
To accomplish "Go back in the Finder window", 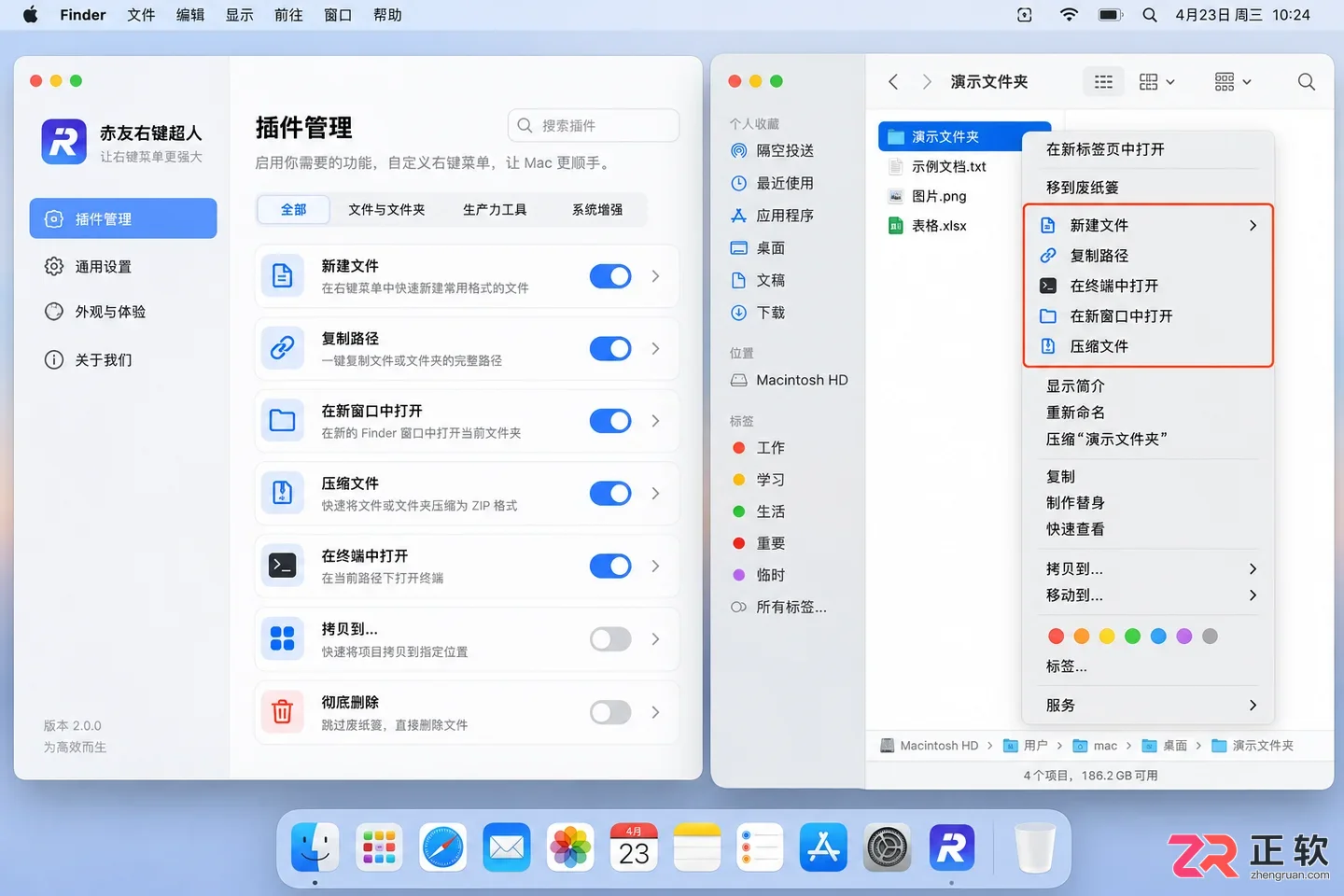I will click(x=893, y=82).
